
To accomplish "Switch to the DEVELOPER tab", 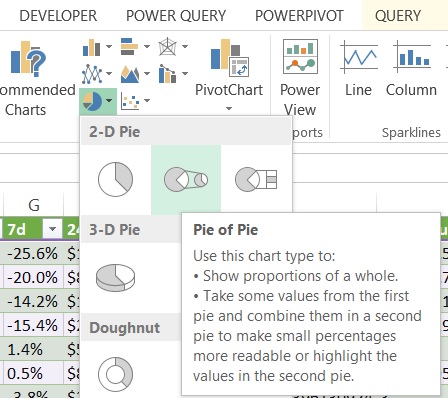I will [x=58, y=16].
